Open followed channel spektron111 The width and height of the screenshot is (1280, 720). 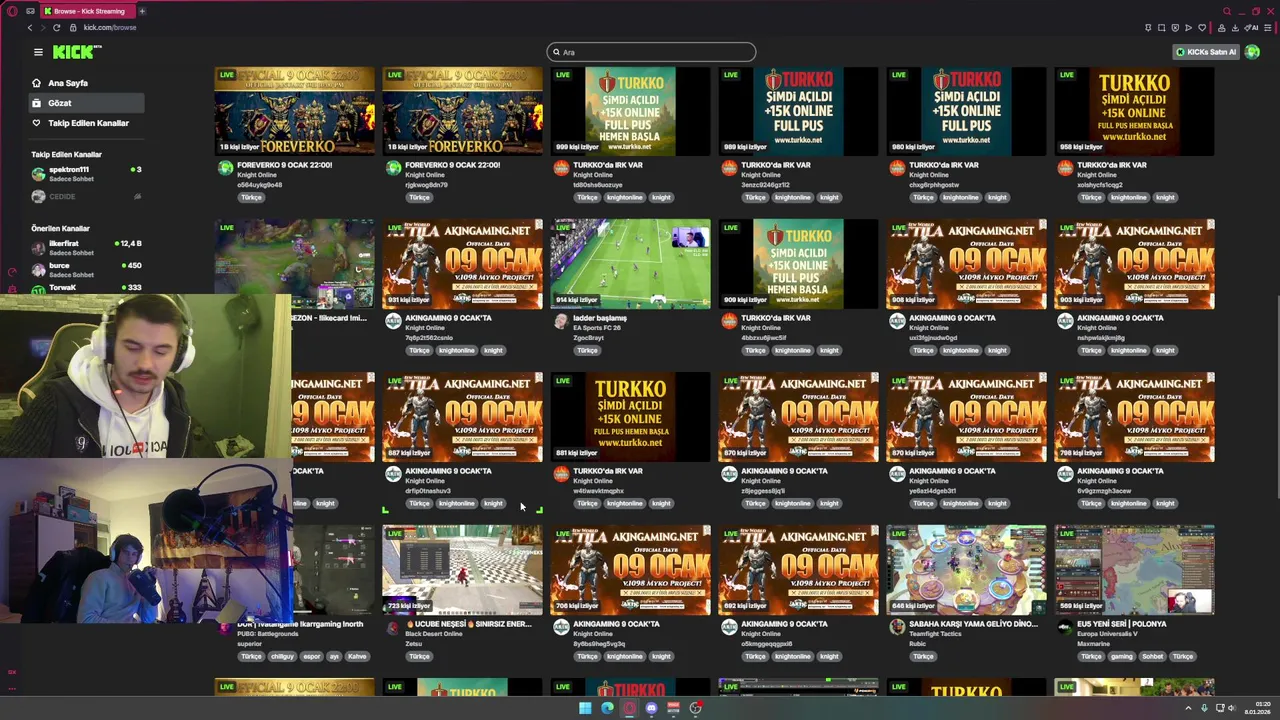point(85,174)
